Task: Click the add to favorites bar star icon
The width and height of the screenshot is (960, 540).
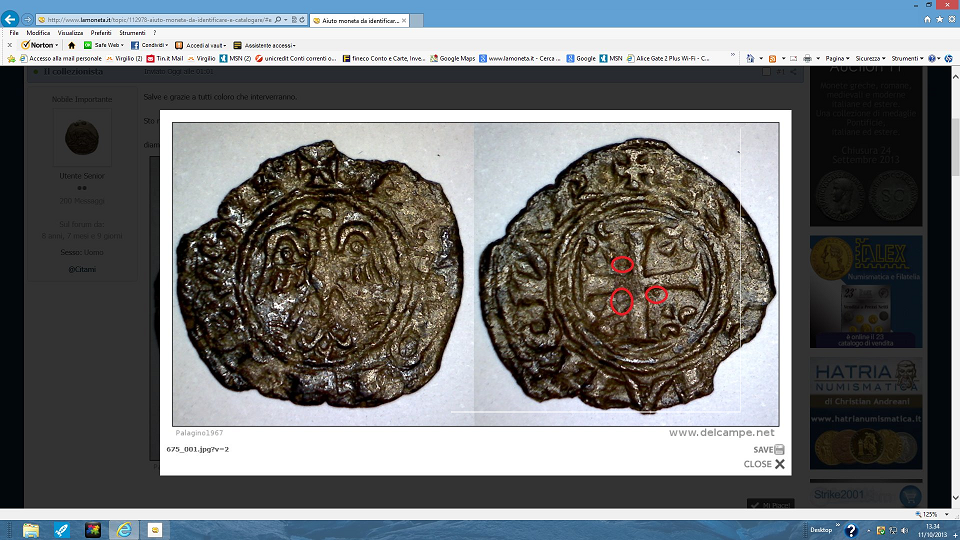Action: 11,59
